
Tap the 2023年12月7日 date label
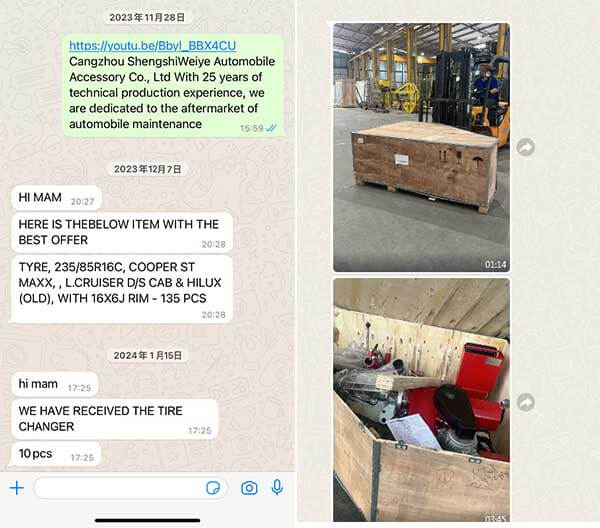pyautogui.click(x=148, y=169)
